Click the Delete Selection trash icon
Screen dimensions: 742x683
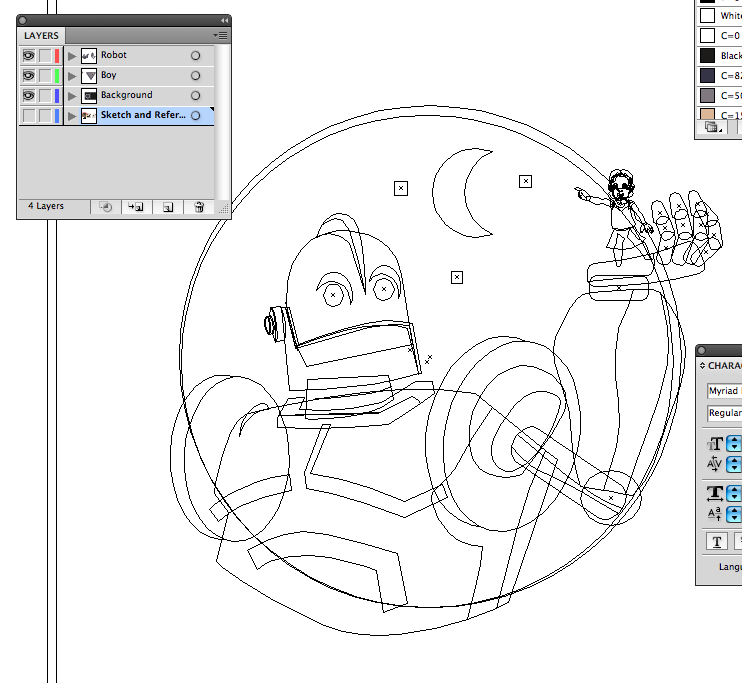click(199, 207)
